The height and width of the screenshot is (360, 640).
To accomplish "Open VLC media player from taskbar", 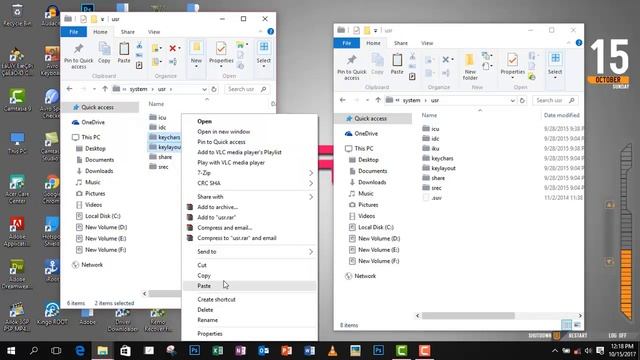I will (332, 351).
